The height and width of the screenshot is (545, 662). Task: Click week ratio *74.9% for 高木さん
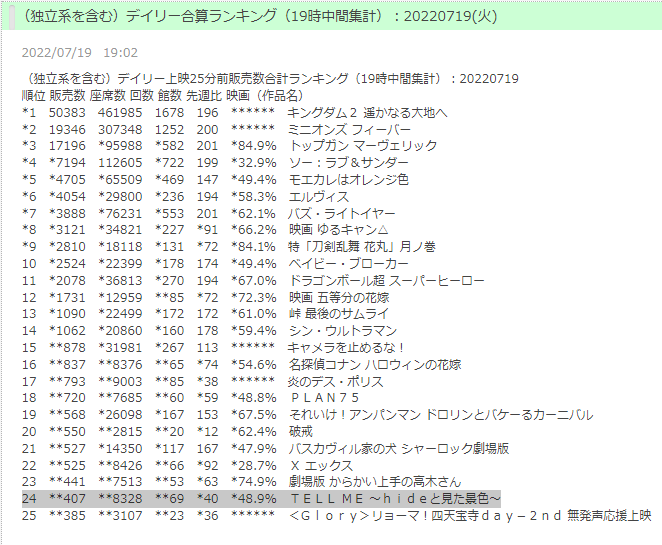coord(253,482)
